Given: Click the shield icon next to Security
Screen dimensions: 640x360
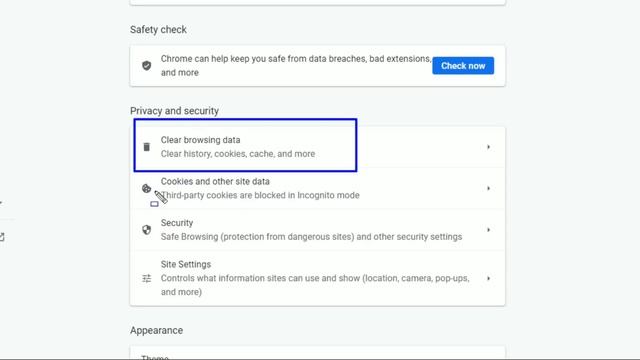Looking at the screenshot, I should point(147,230).
